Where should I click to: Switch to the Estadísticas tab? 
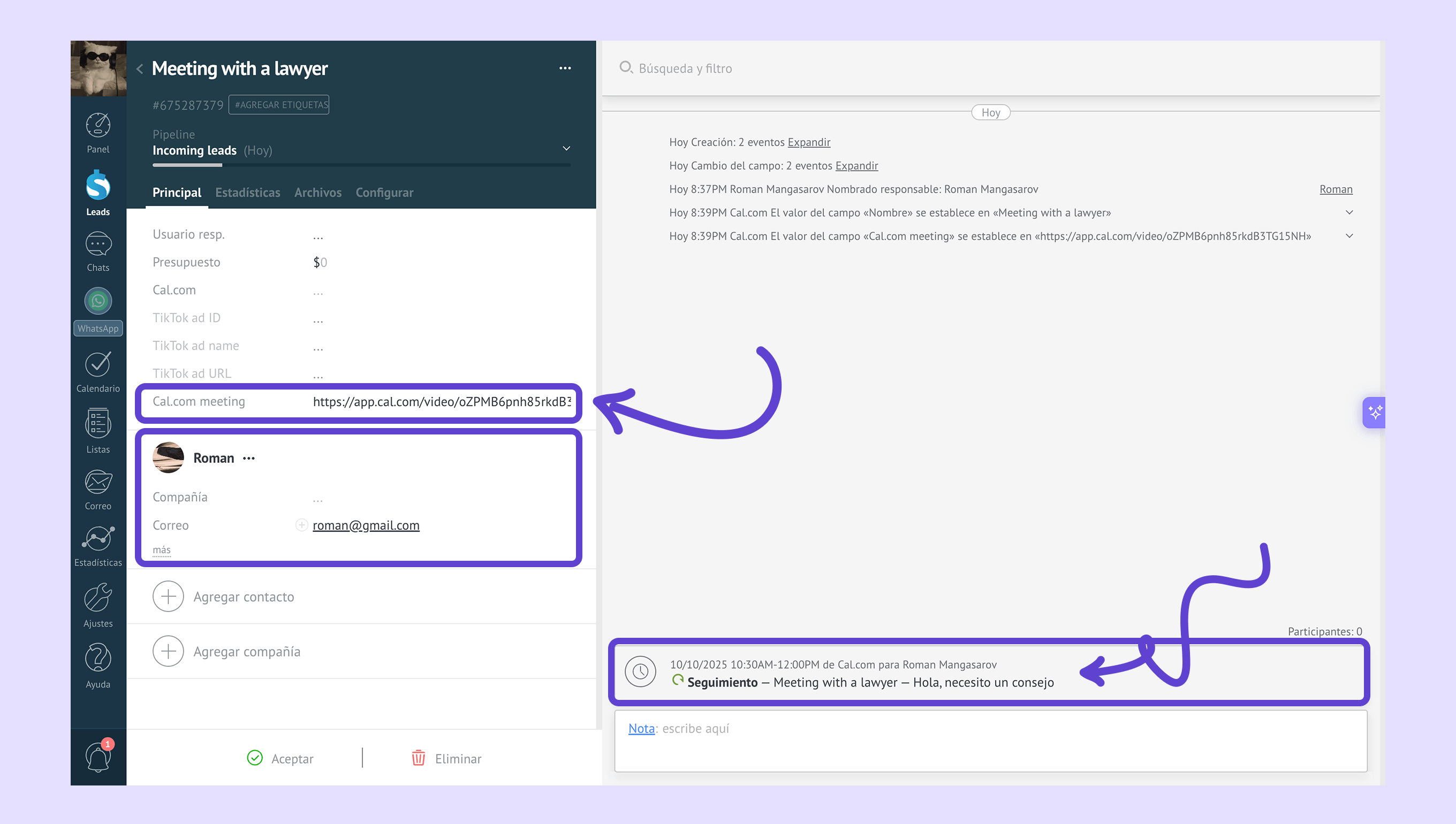247,193
